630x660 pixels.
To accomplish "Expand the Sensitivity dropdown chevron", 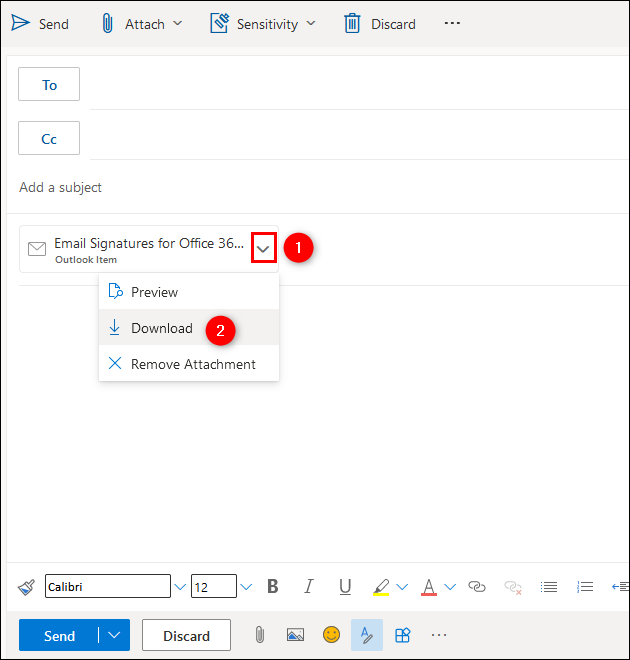I will coord(311,23).
